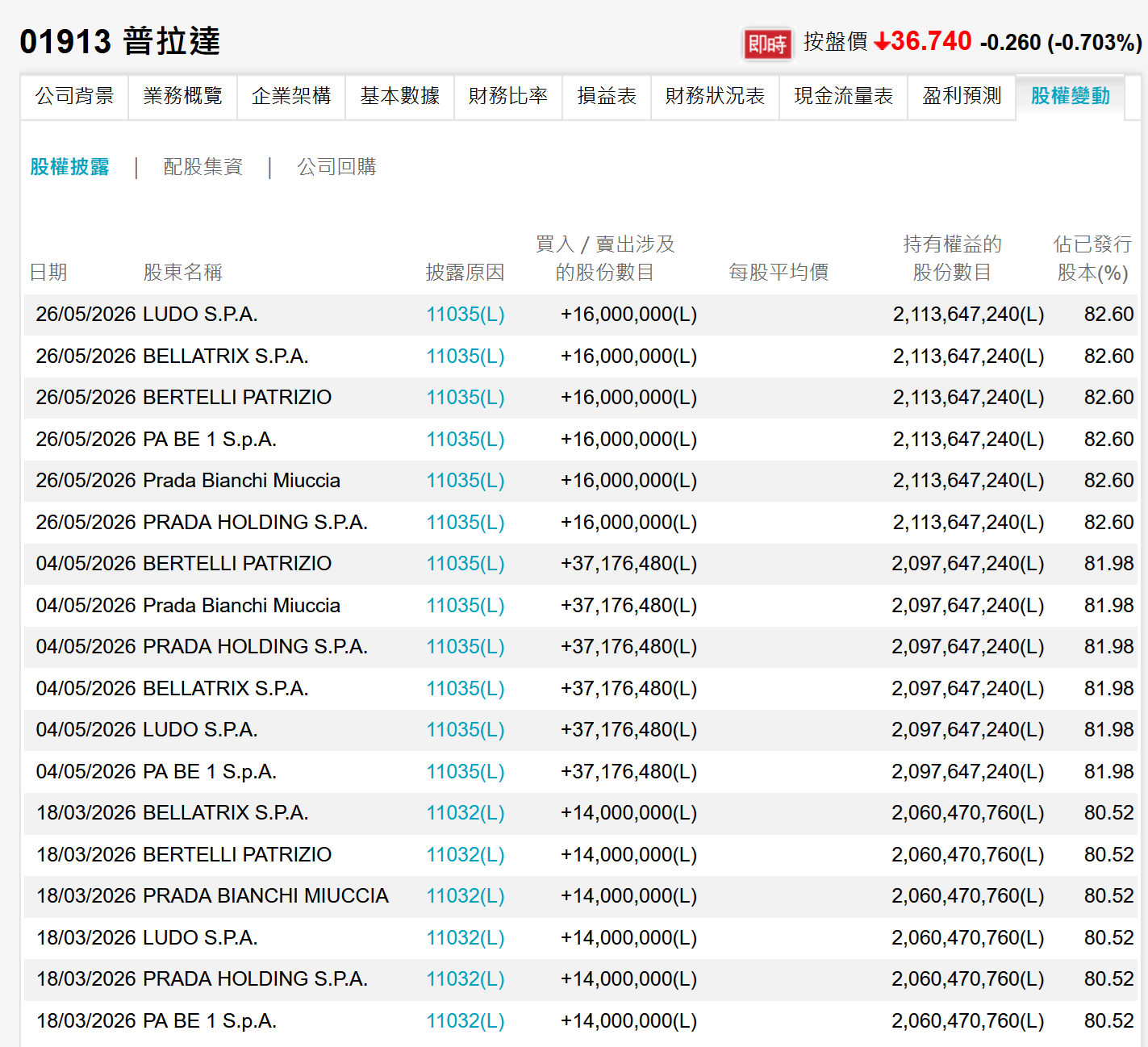Switch to the 損益表 tab
This screenshot has width=1148, height=1047.
click(x=607, y=97)
